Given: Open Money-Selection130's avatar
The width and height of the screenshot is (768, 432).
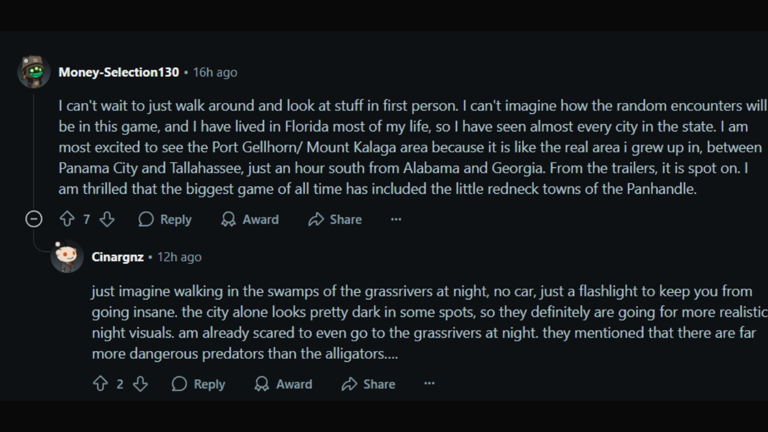Looking at the screenshot, I should 34,72.
